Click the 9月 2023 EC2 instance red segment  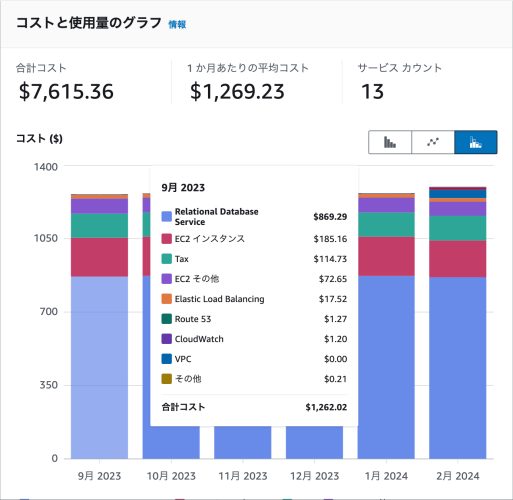(x=99, y=257)
